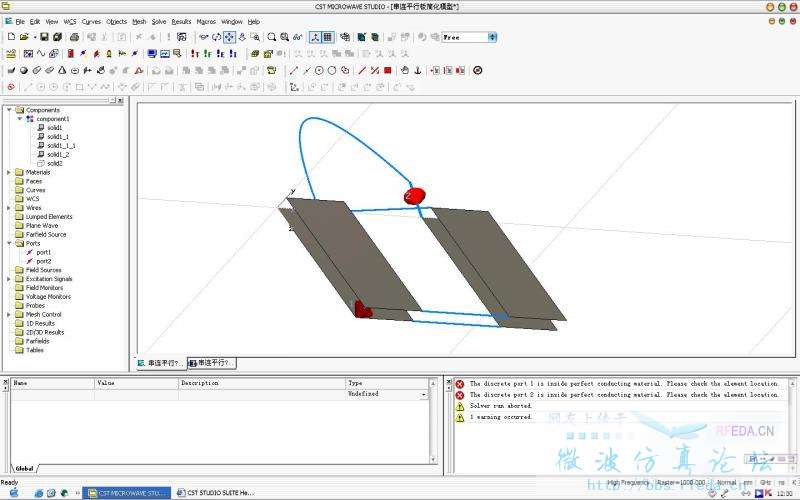Select solid2 in the tree
Screen dimensions: 800x500
click(x=55, y=163)
